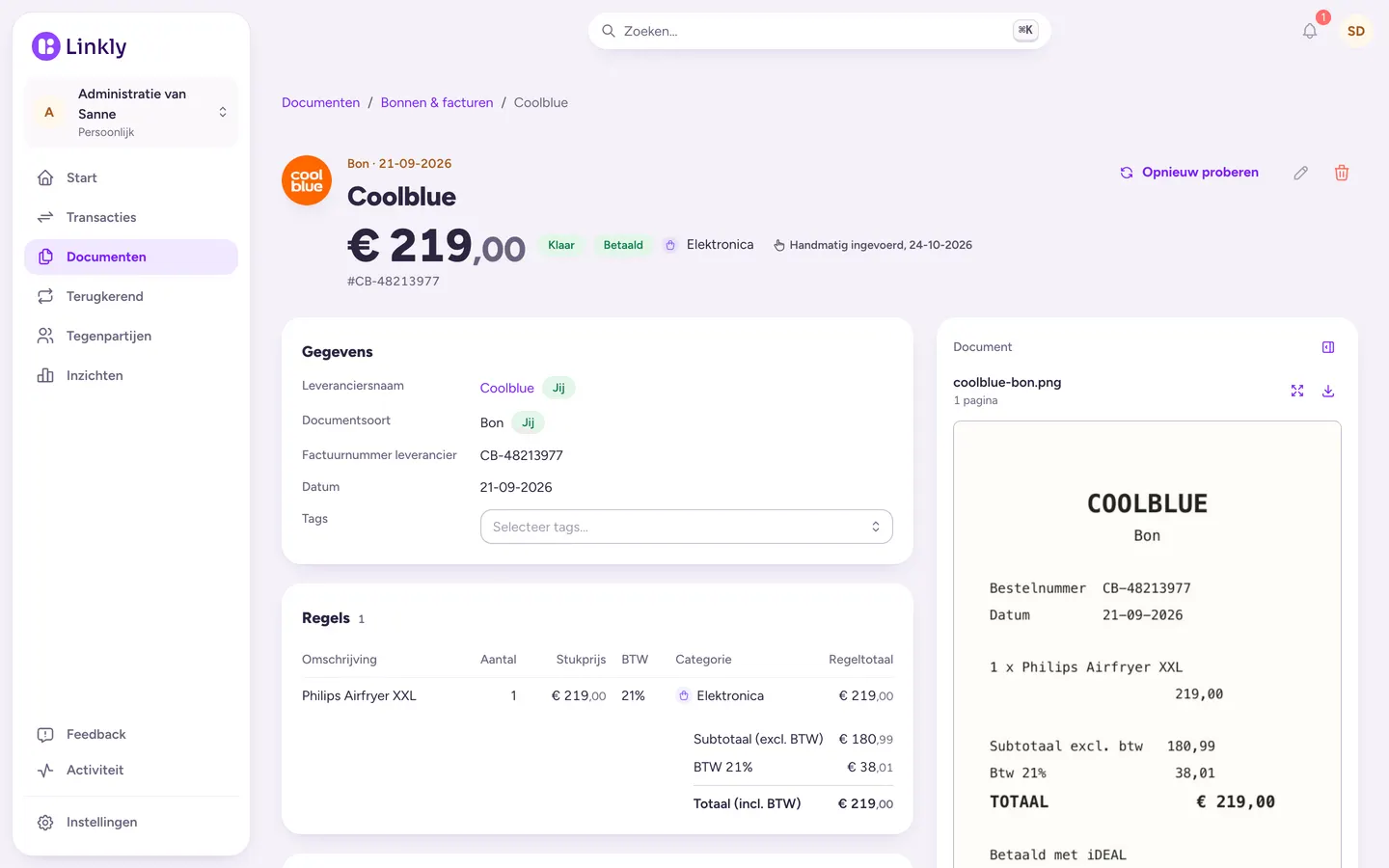1389x868 pixels.
Task: Open the Coolblue leverancier link
Action: (506, 388)
